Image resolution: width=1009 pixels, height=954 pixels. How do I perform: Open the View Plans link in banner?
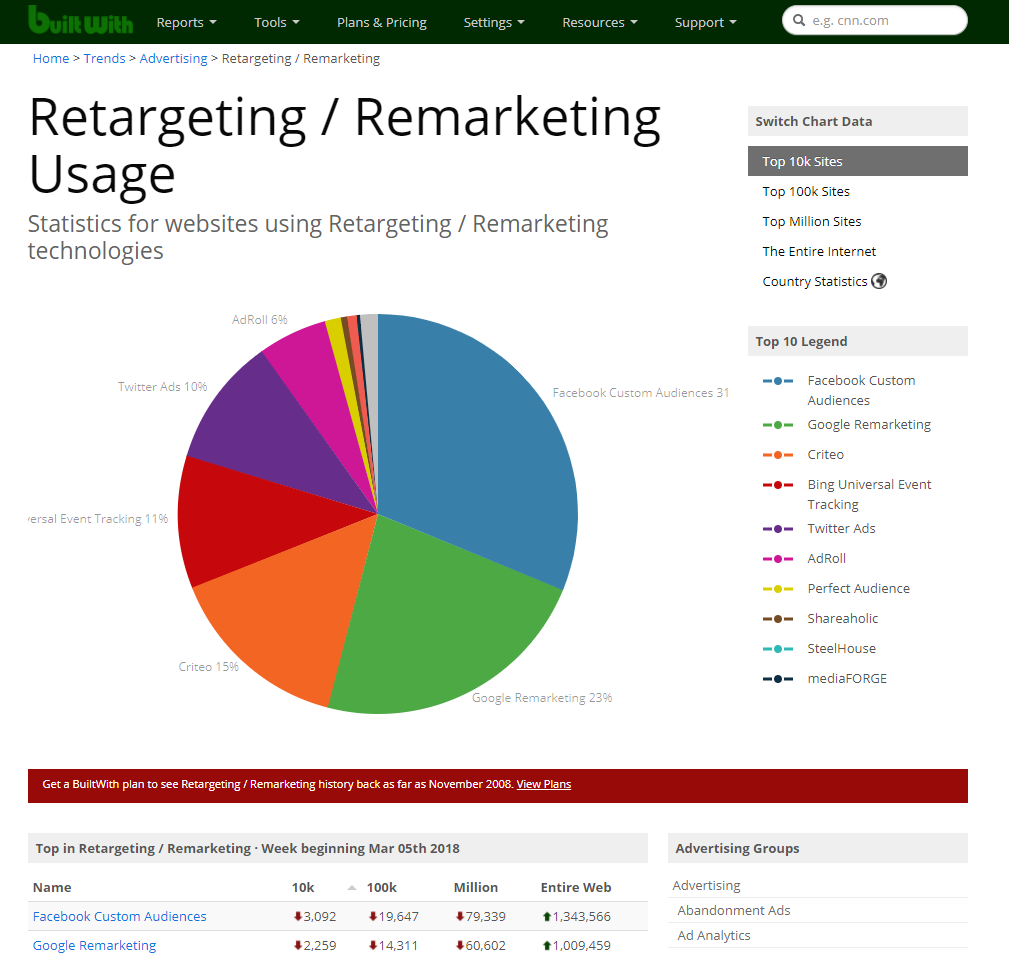(x=544, y=784)
